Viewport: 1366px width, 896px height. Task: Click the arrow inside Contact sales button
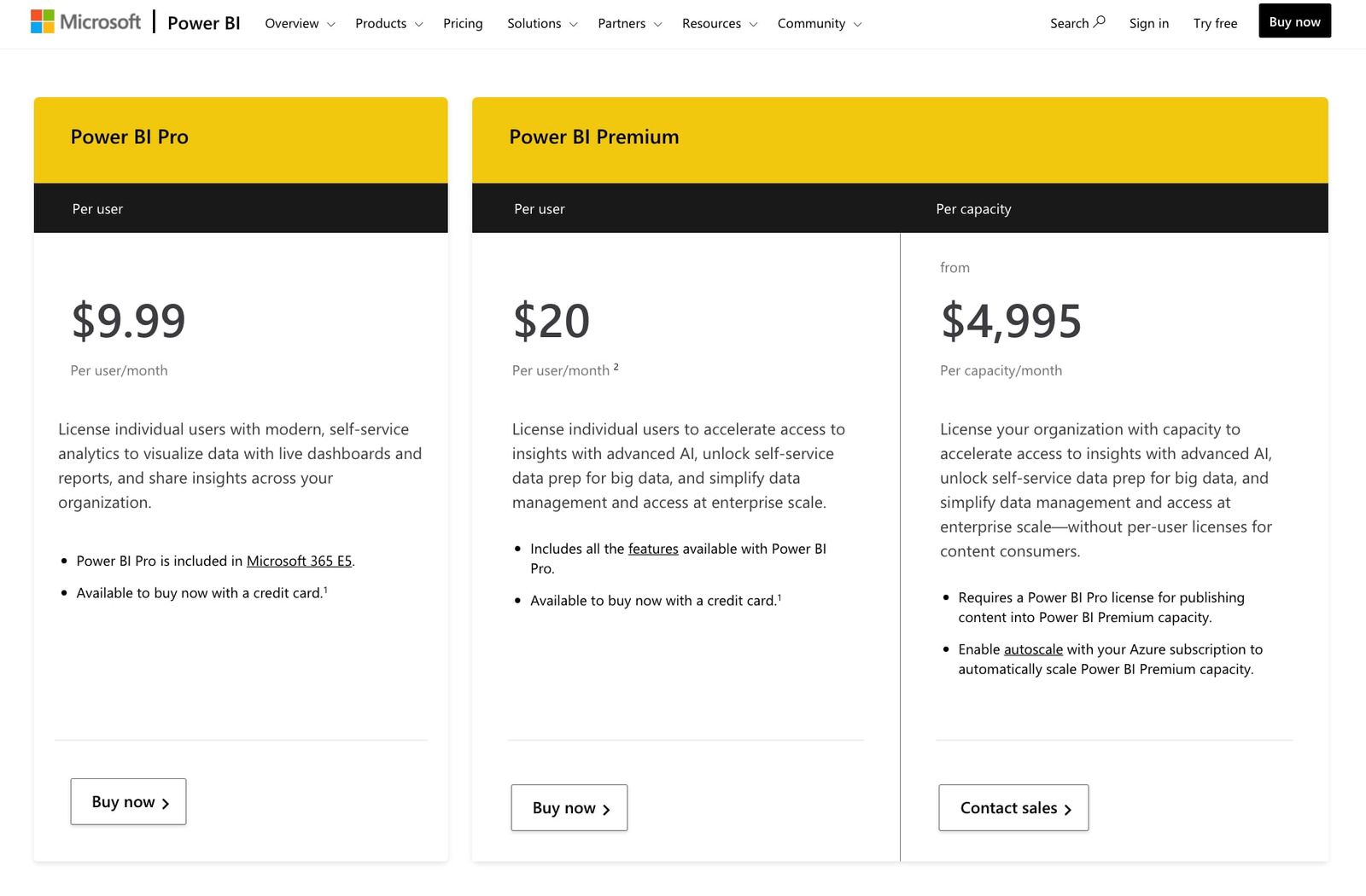pos(1070,808)
